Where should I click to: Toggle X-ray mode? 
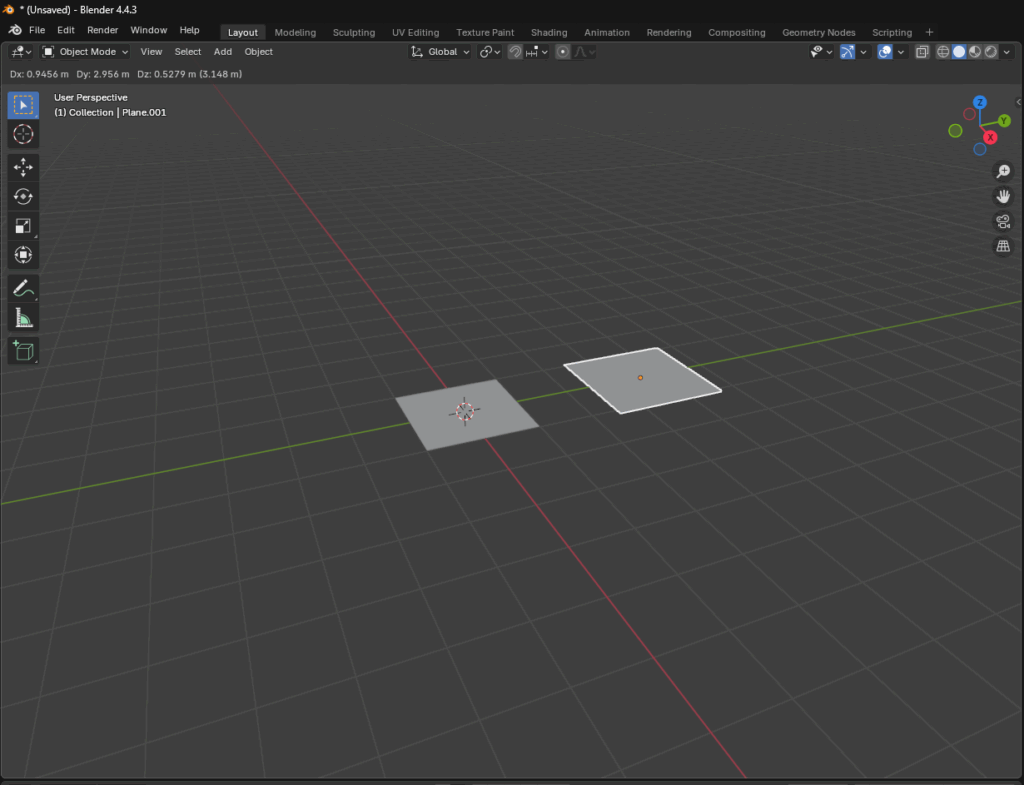pos(921,52)
